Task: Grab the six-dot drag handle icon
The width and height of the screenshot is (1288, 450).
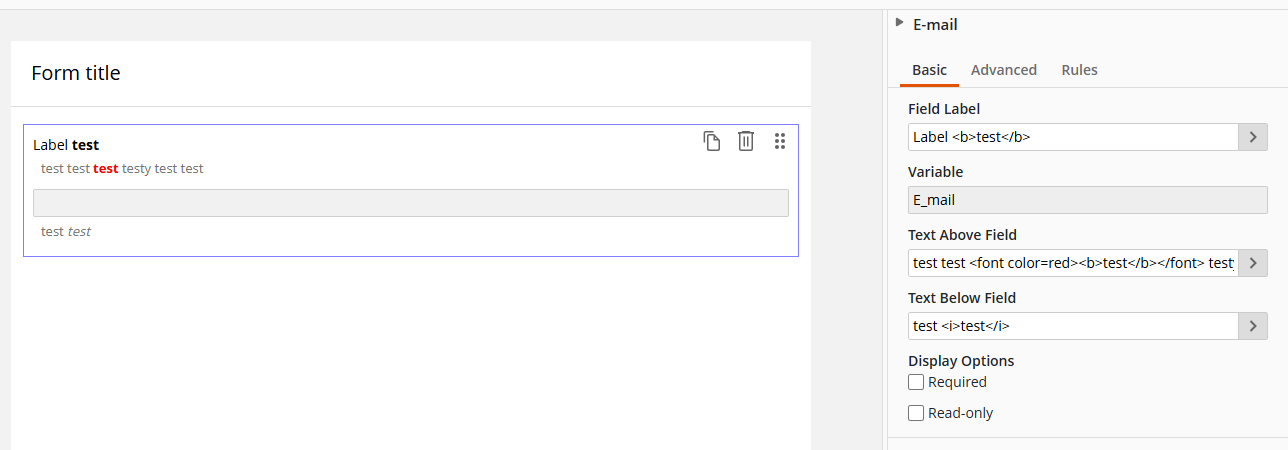Action: [x=780, y=141]
